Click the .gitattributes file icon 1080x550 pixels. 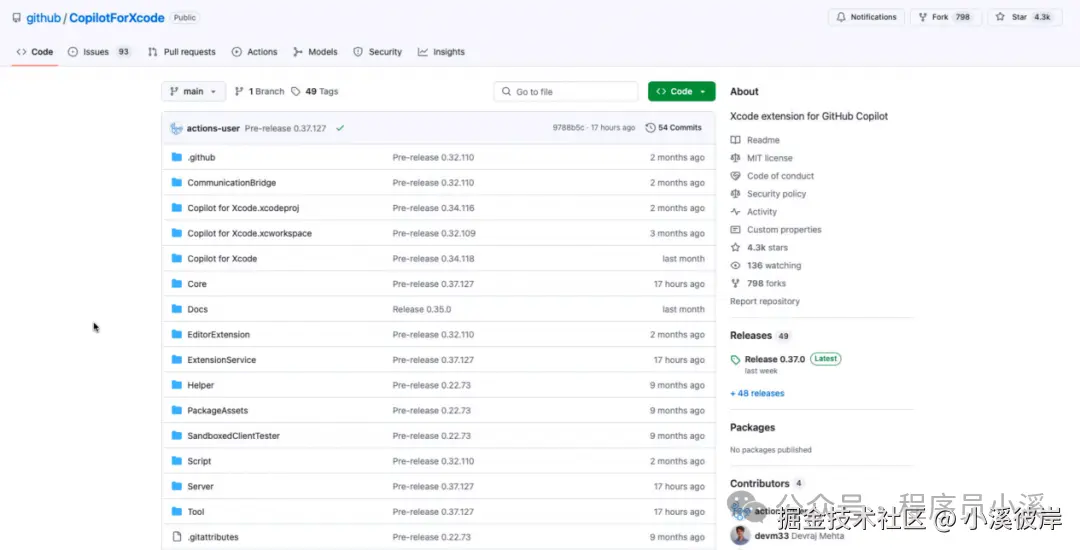coord(176,537)
